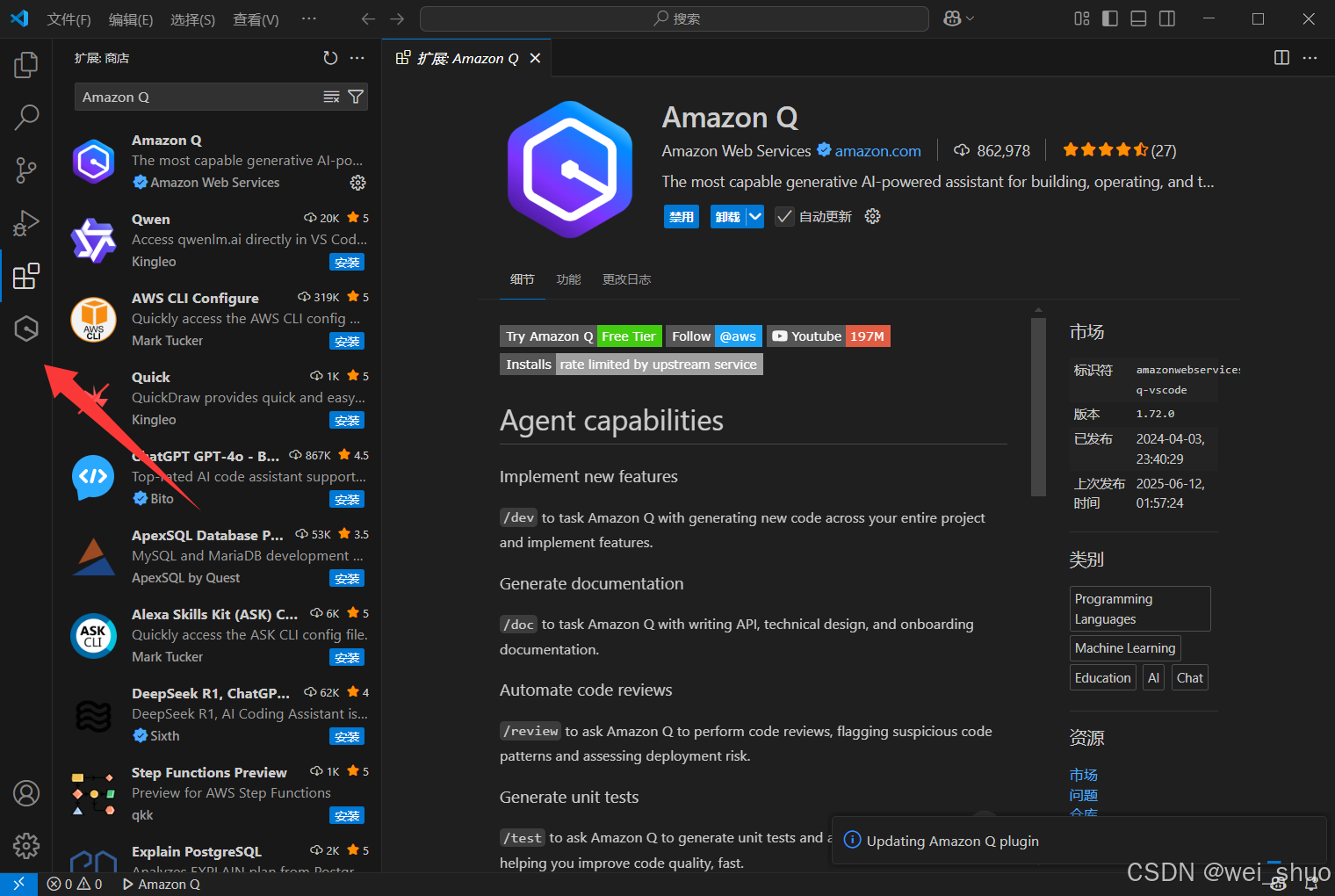Go forward using the title bar arrow
The width and height of the screenshot is (1335, 896).
tap(397, 18)
